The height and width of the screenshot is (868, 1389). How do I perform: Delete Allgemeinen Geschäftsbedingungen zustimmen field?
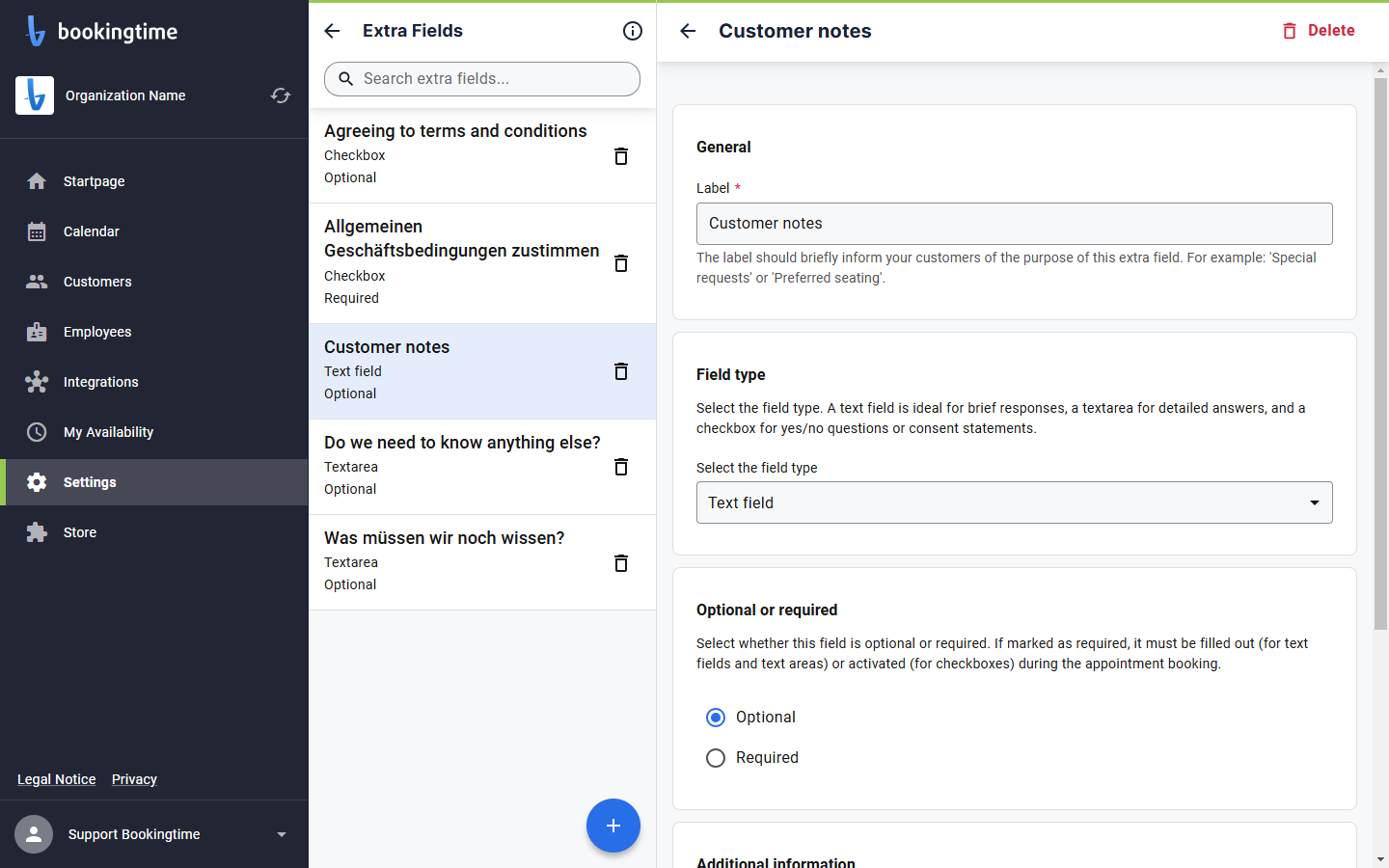click(621, 263)
